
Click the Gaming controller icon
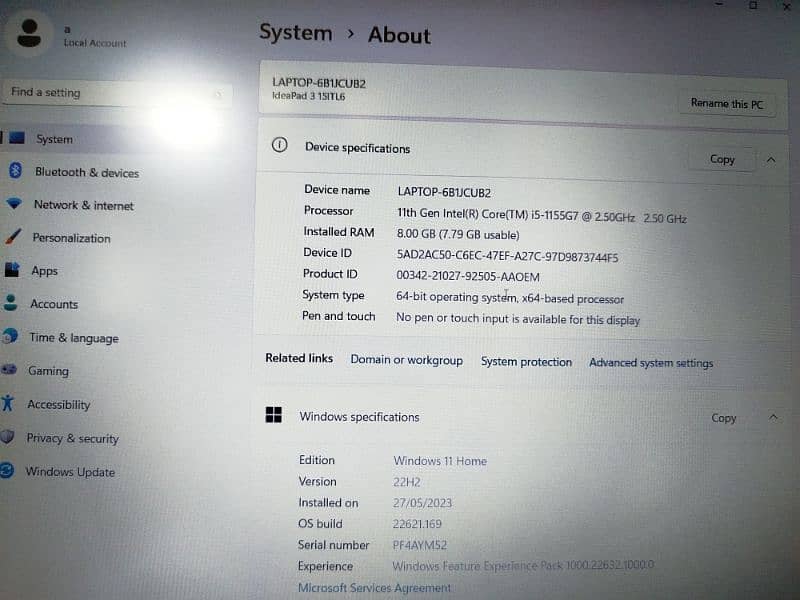tap(9, 369)
